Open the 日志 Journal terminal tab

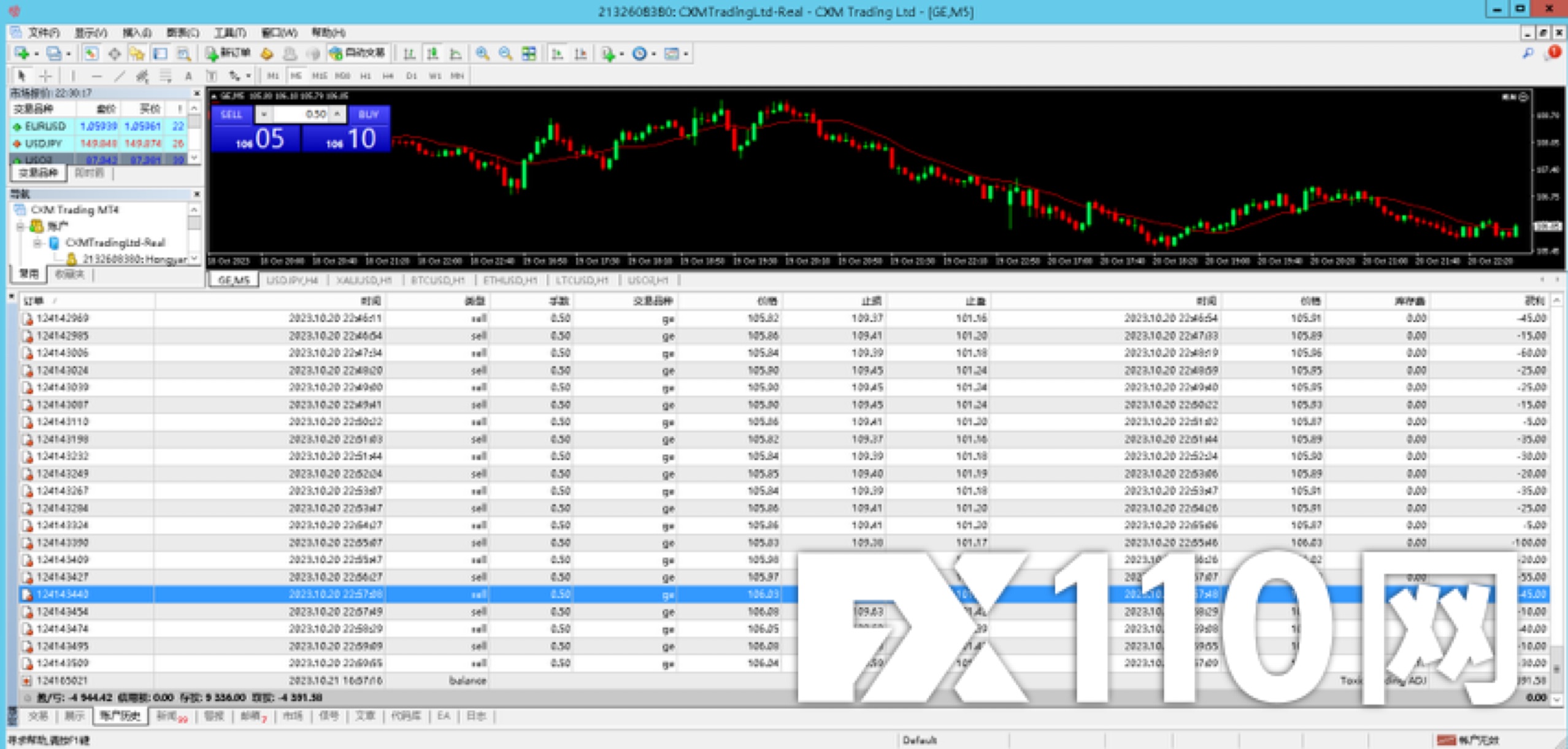click(x=476, y=716)
